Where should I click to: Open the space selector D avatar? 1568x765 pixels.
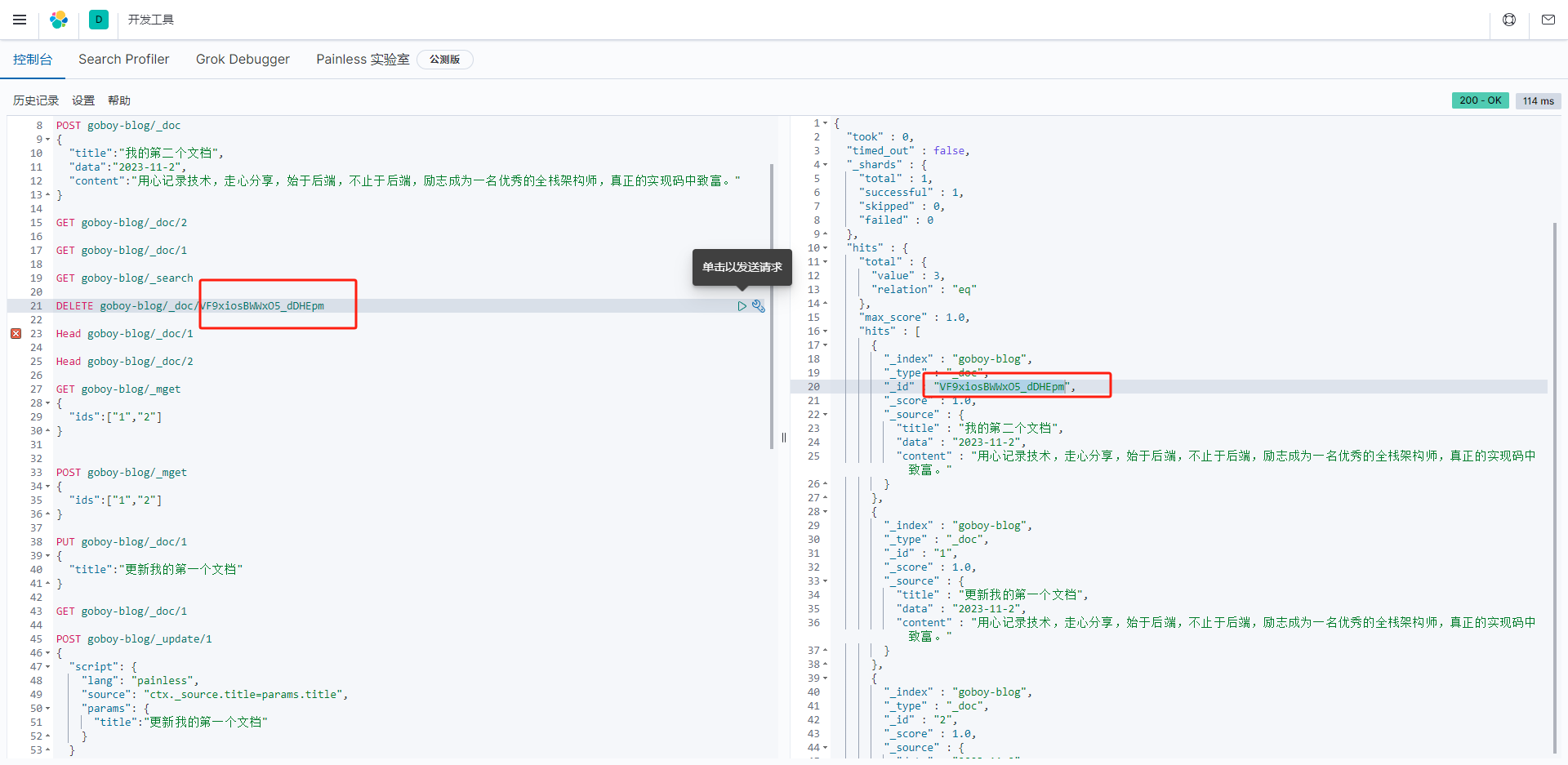99,20
